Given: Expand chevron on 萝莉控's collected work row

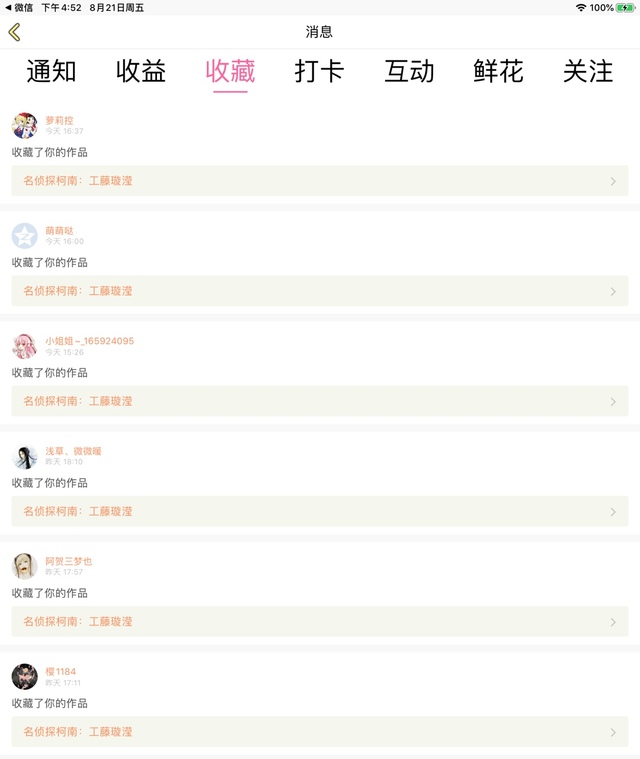Looking at the screenshot, I should pos(613,182).
